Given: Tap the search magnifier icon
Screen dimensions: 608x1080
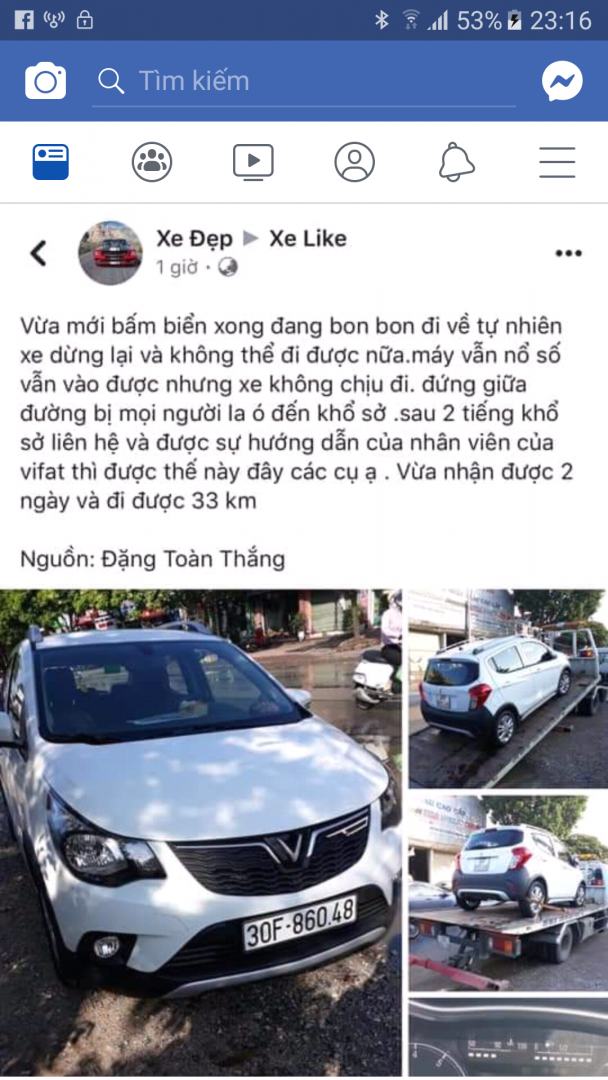Looking at the screenshot, I should (x=111, y=81).
